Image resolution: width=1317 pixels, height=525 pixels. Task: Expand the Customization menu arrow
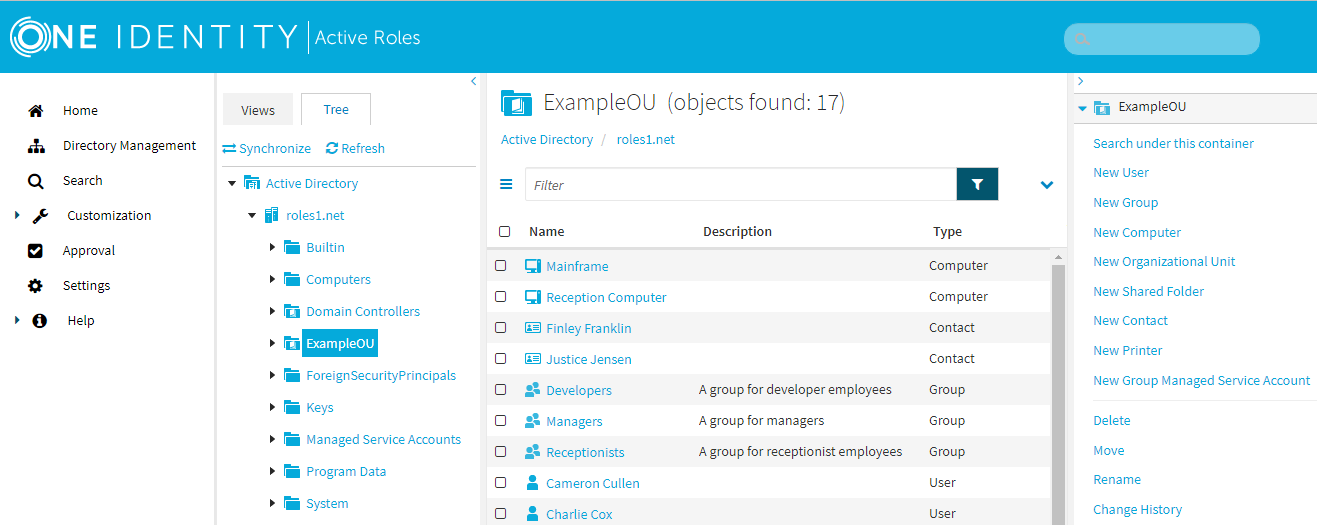pyautogui.click(x=17, y=215)
